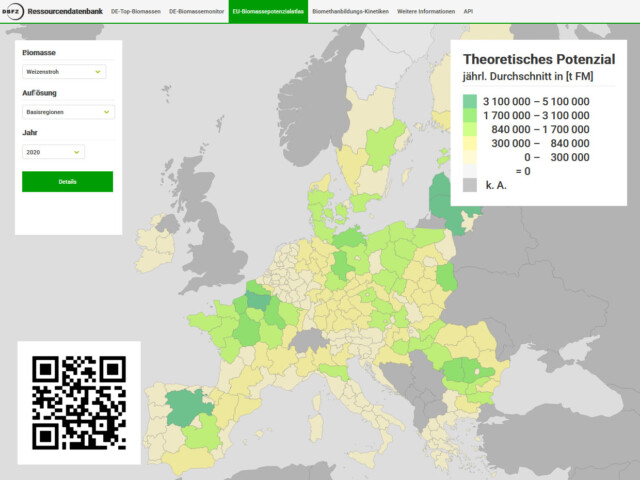
Task: Go to the DE-Top-Biomassen tab
Action: [x=136, y=11]
